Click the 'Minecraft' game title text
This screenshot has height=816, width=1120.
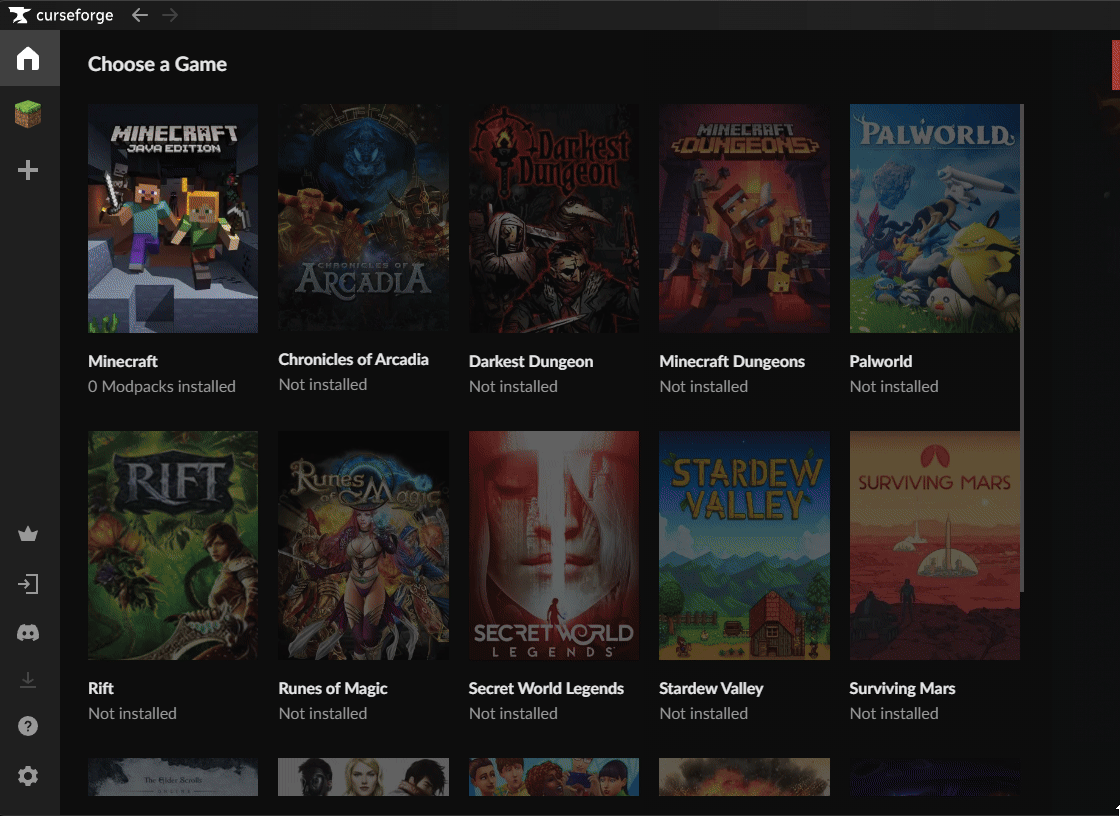[x=123, y=362]
